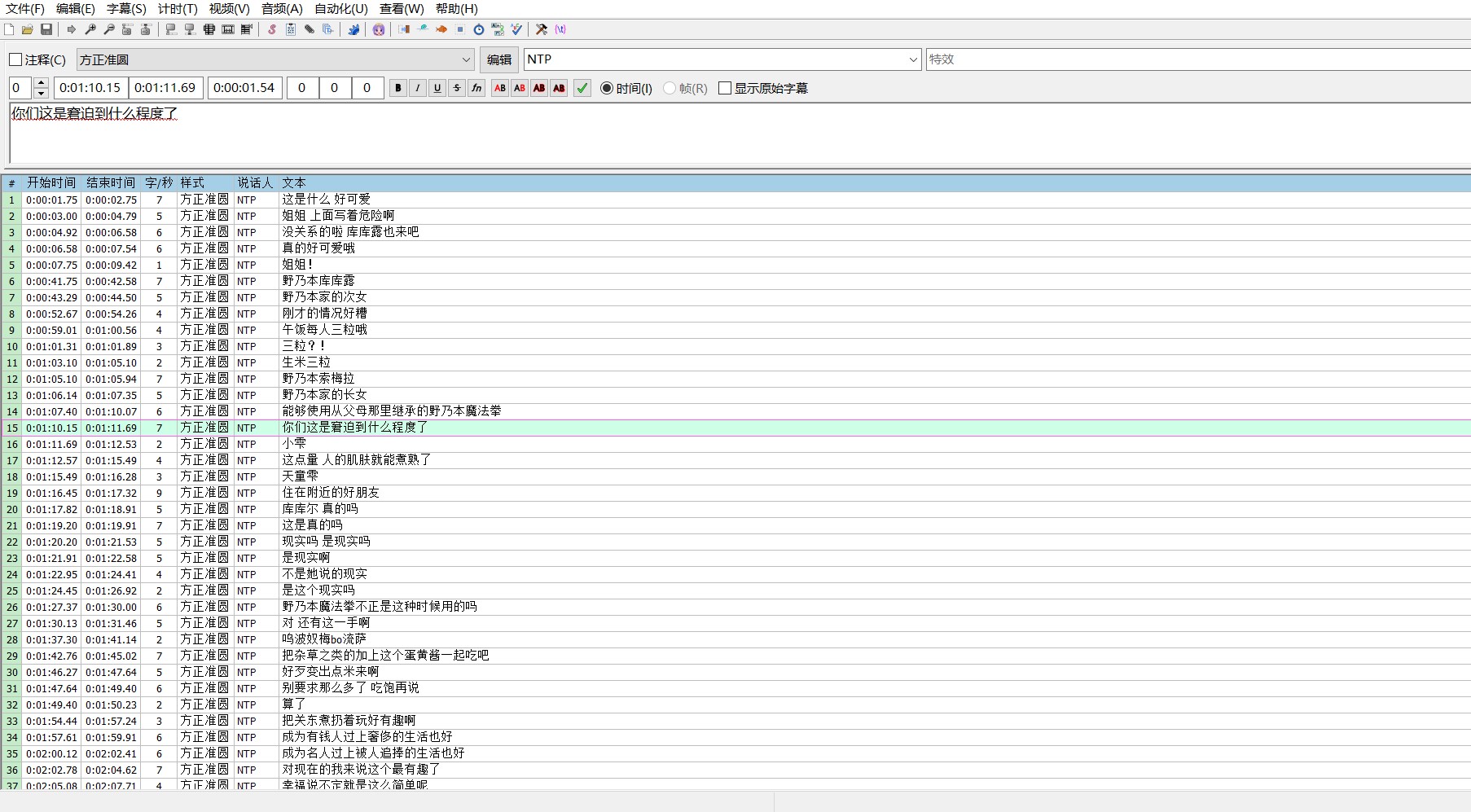Set outline color with third AB button
Screen dimensions: 1471x812
point(539,88)
